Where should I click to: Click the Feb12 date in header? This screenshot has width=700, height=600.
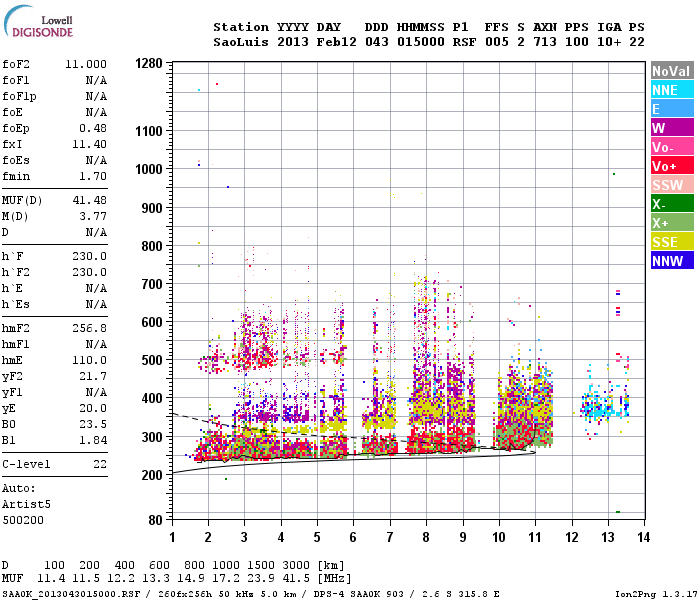click(x=337, y=42)
